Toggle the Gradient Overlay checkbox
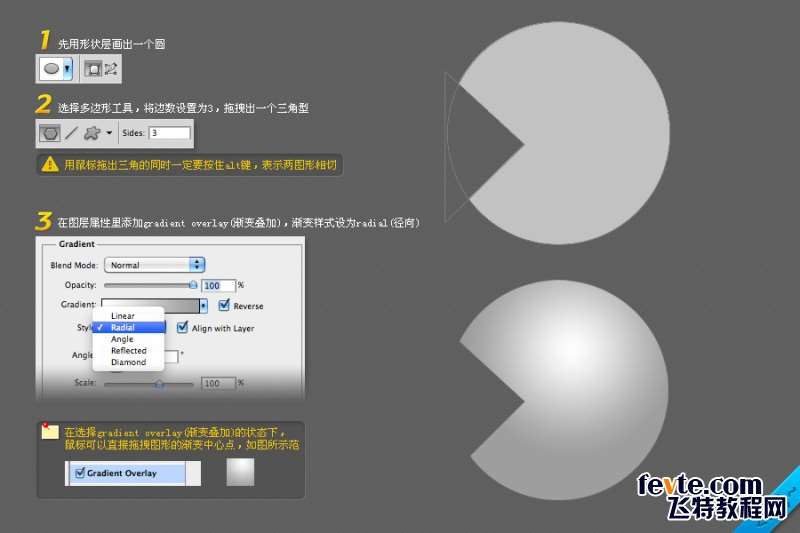Image resolution: width=800 pixels, height=533 pixels. click(x=80, y=473)
